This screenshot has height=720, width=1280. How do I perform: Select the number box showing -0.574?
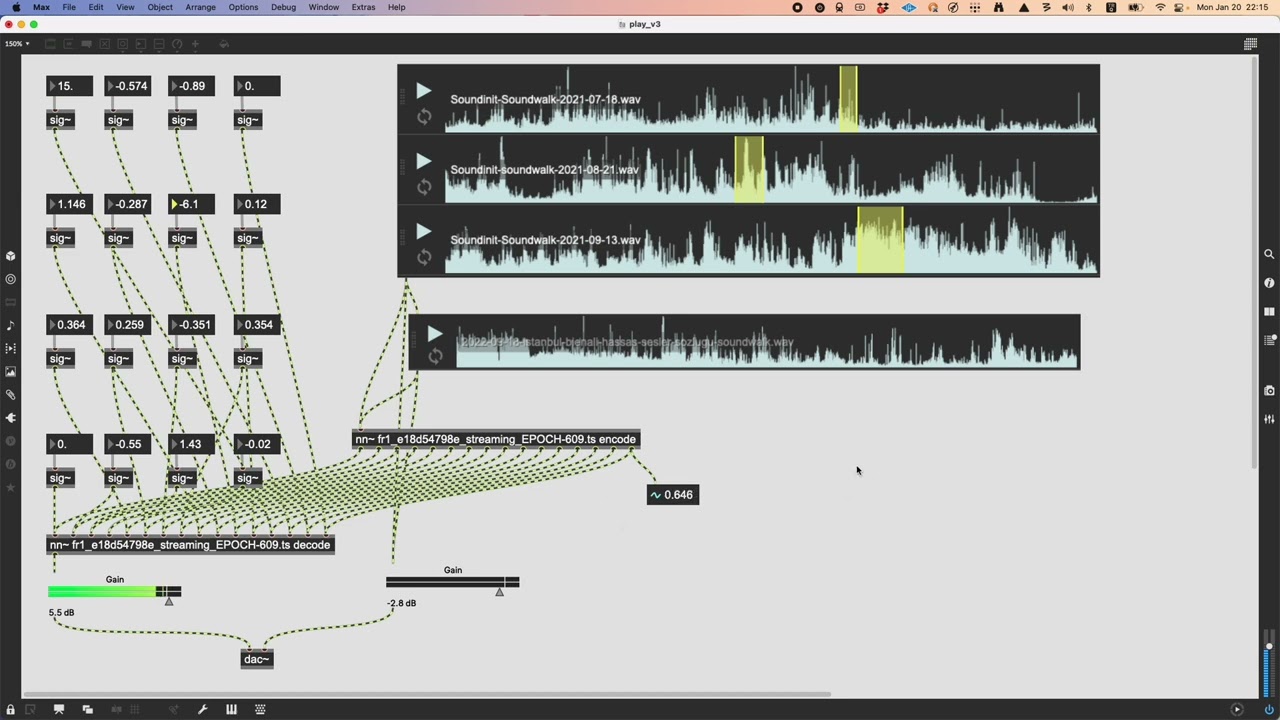pyautogui.click(x=128, y=86)
